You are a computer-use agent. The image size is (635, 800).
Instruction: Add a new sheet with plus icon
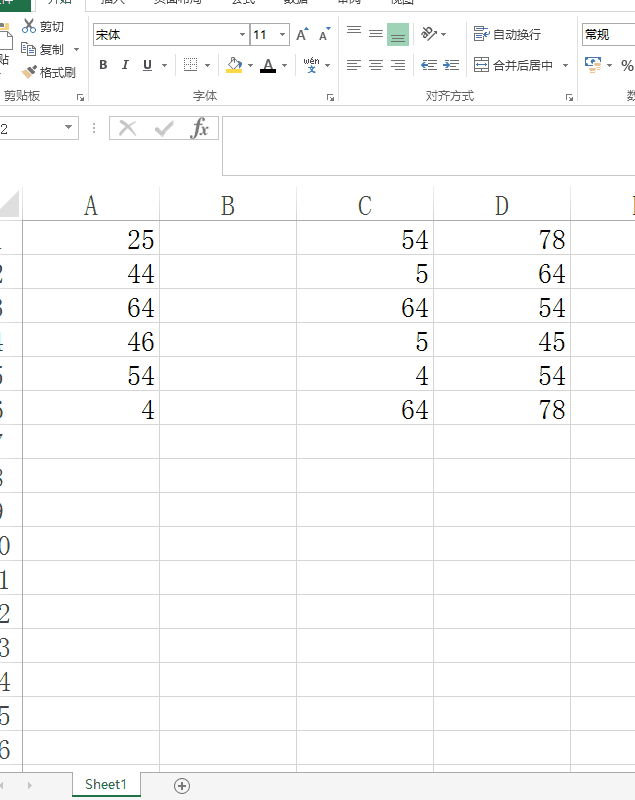[182, 786]
